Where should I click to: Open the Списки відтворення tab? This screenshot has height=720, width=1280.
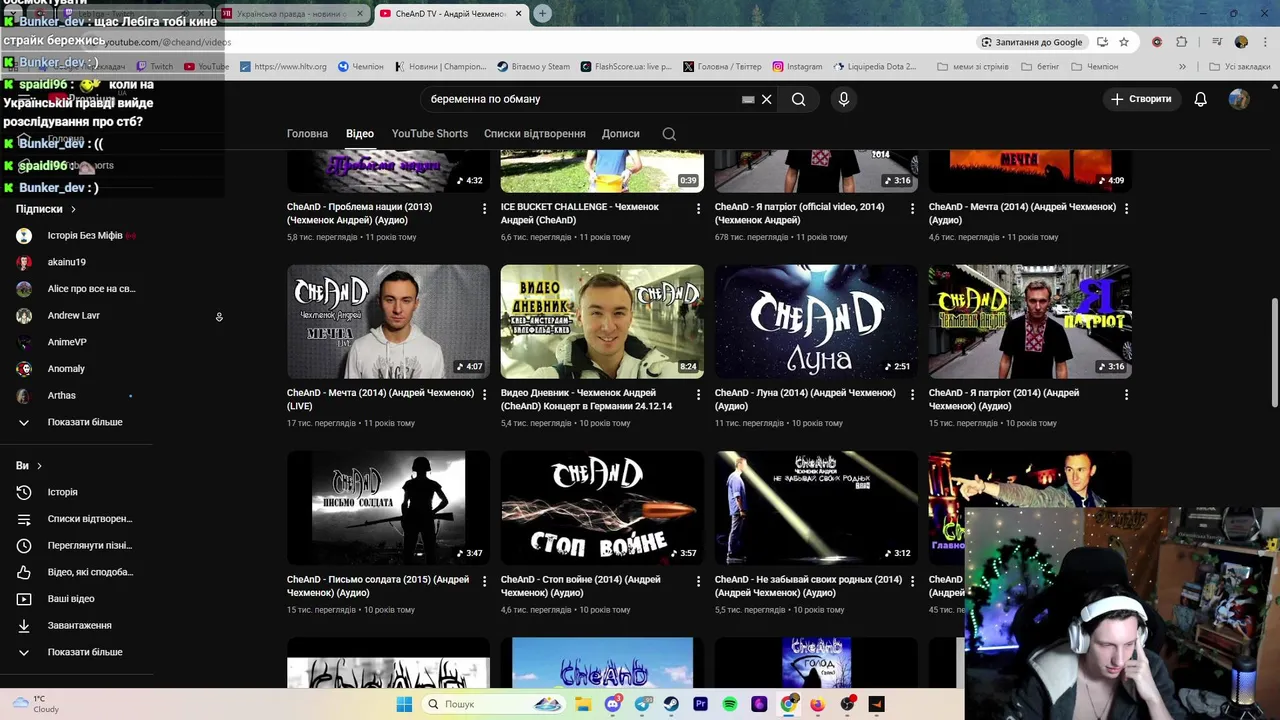point(535,134)
